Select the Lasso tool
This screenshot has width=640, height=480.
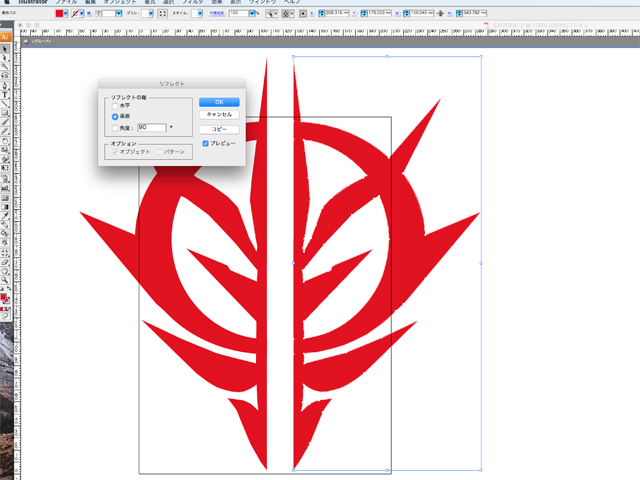[5, 76]
